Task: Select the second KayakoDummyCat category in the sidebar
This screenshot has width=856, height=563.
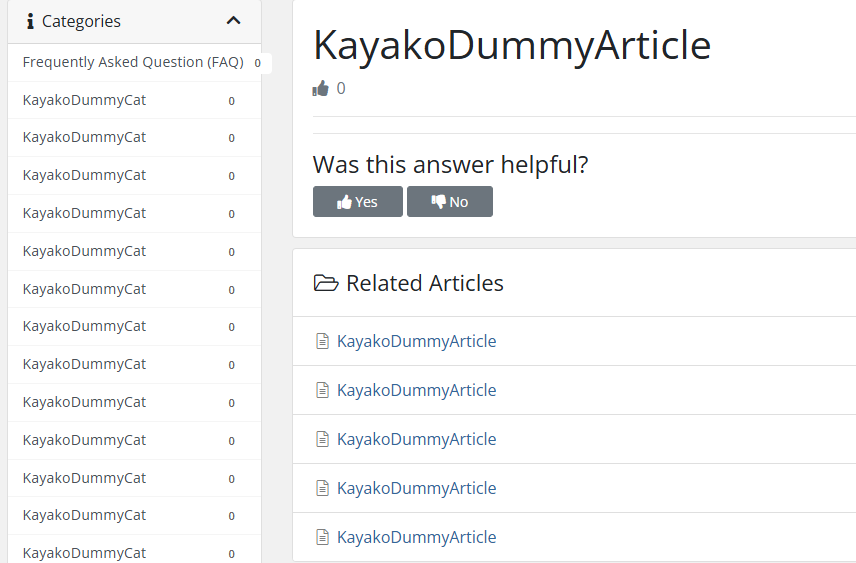Action: [84, 137]
